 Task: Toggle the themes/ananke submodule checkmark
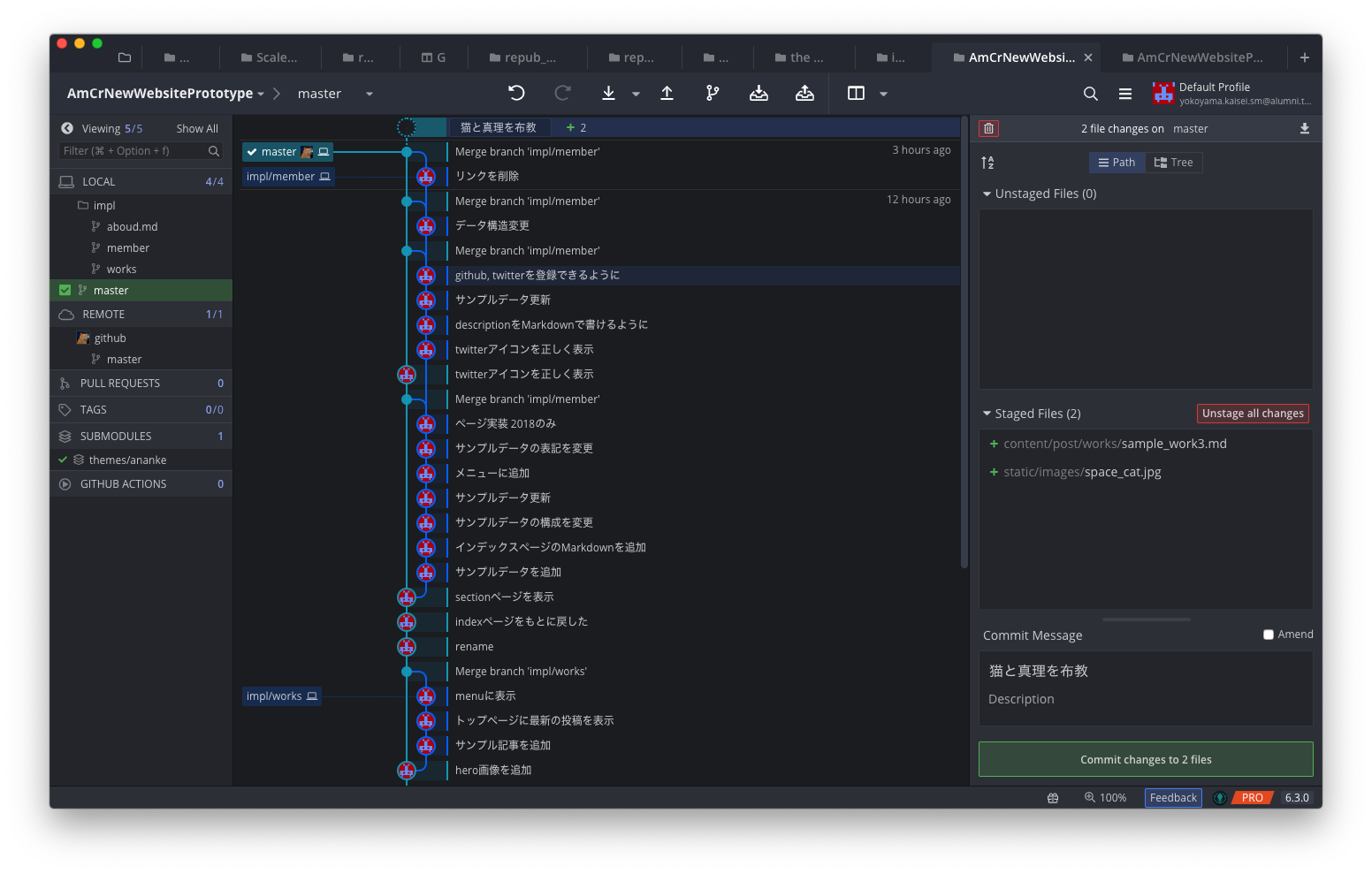tap(63, 460)
